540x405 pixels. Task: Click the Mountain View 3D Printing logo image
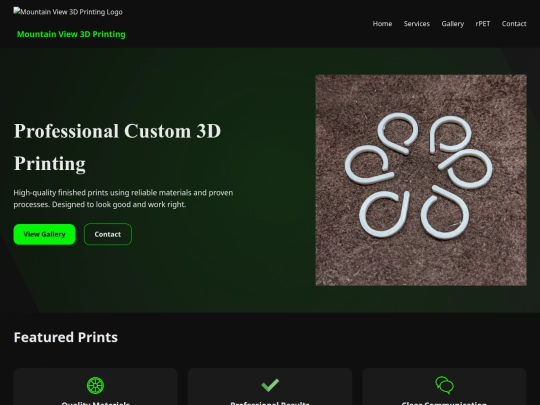pos(68,12)
